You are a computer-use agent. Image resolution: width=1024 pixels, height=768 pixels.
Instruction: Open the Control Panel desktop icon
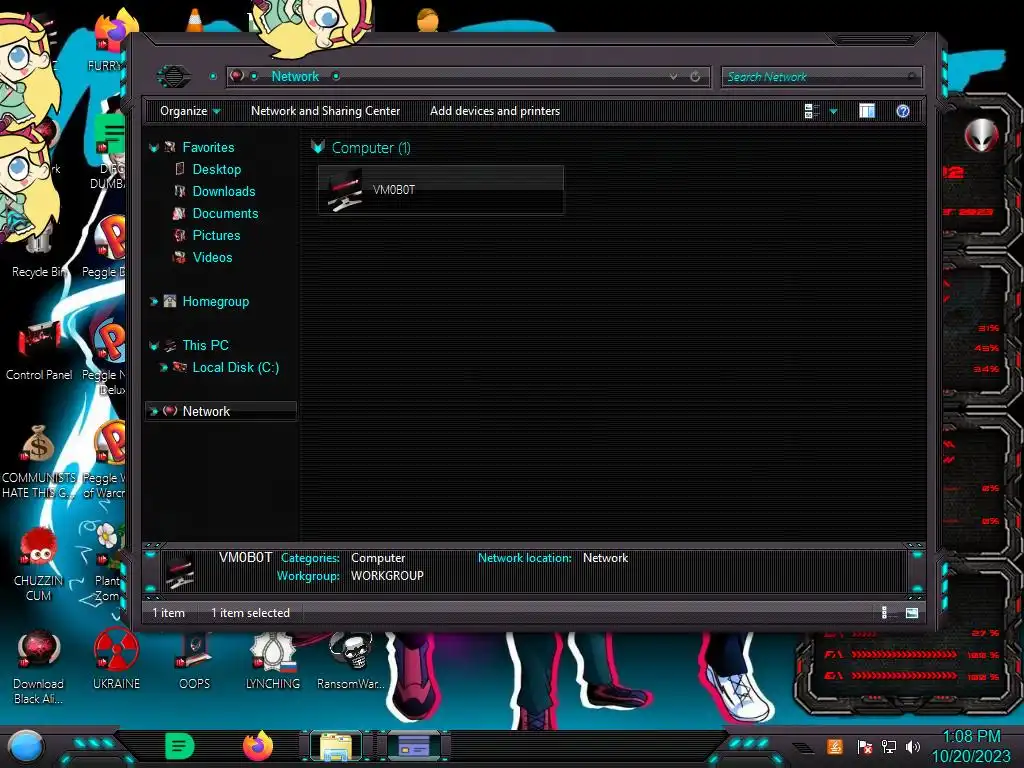[x=39, y=352]
